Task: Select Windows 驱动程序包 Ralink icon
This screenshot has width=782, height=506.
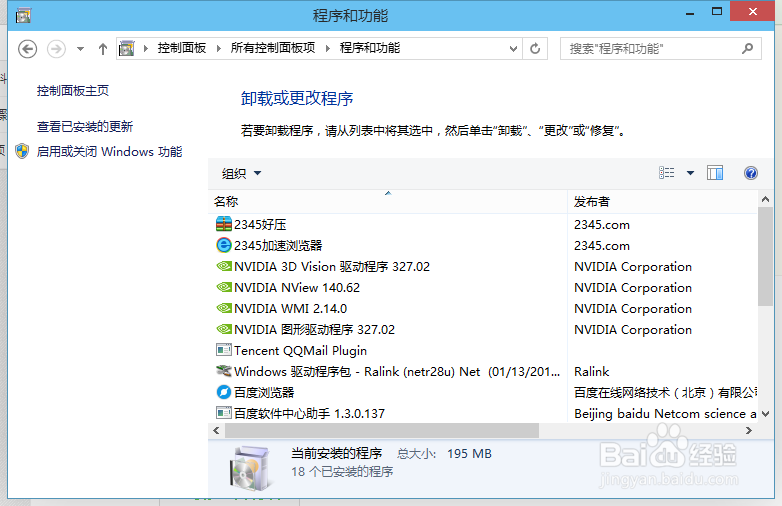Action: [224, 371]
